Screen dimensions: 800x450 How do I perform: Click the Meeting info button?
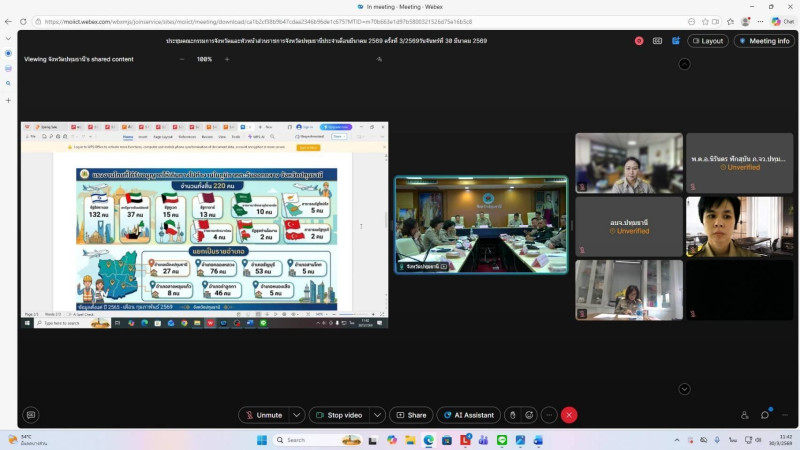[764, 41]
